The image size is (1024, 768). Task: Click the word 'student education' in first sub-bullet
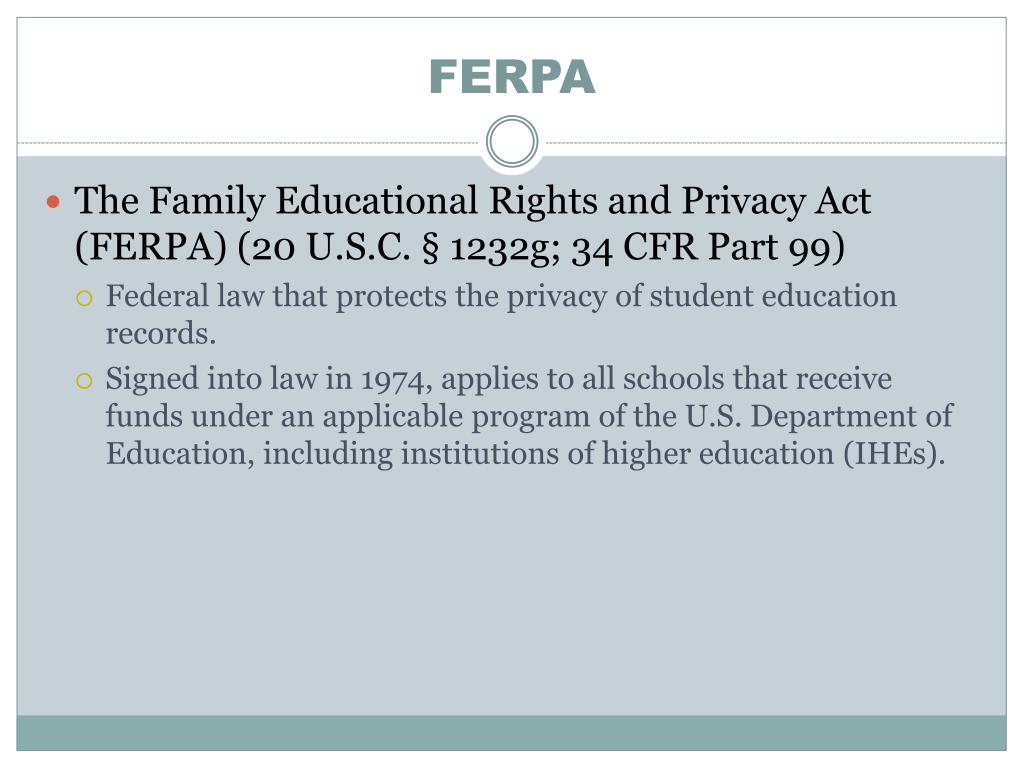point(773,296)
